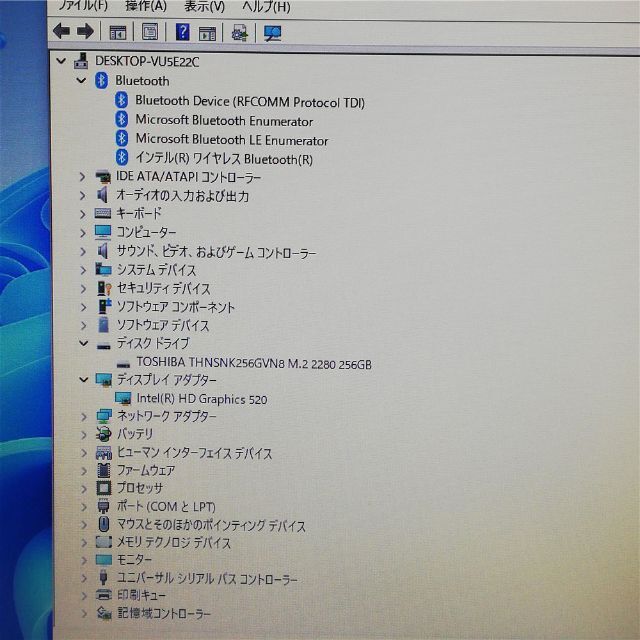Viewport: 640px width, 640px height.
Task: Collapse the ディスプレイ アダプター category
Action: coord(84,380)
